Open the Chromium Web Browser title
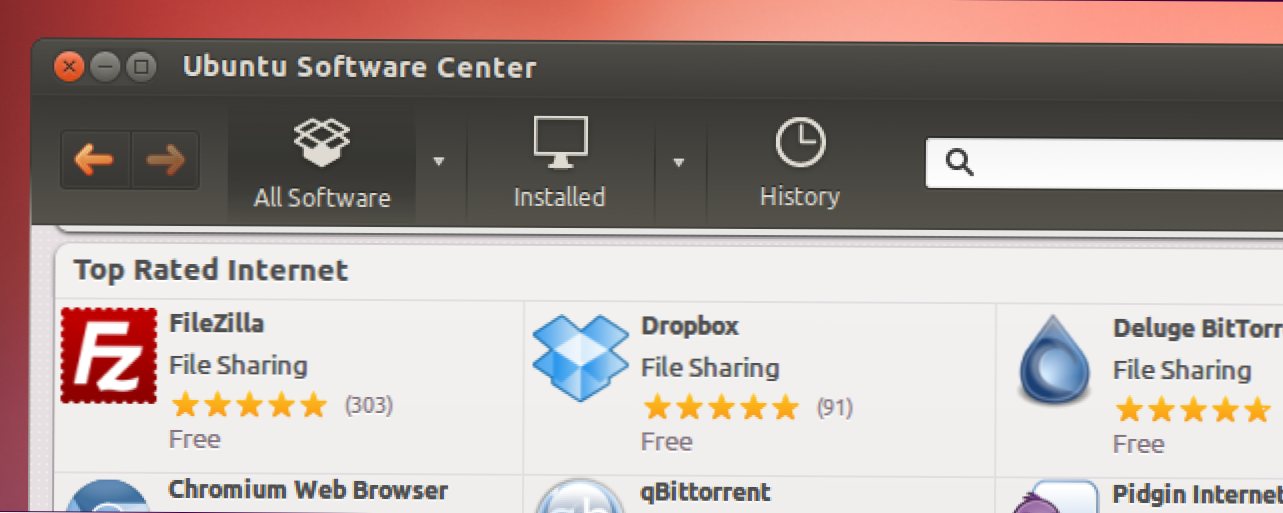Viewport: 1283px width, 513px height. click(308, 490)
